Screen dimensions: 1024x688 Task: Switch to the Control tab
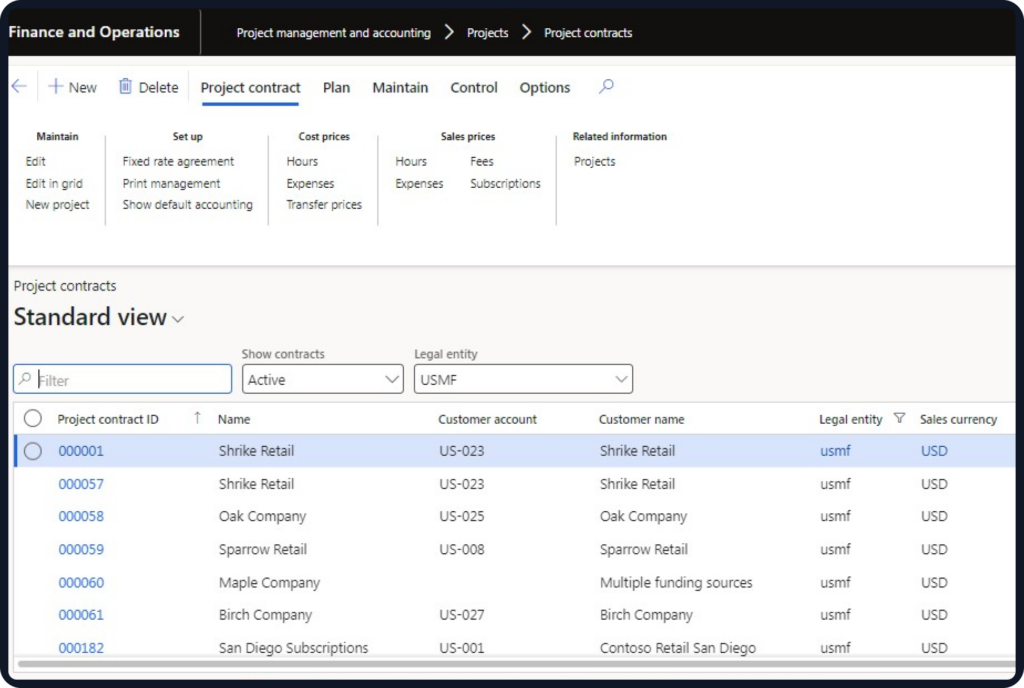tap(473, 87)
